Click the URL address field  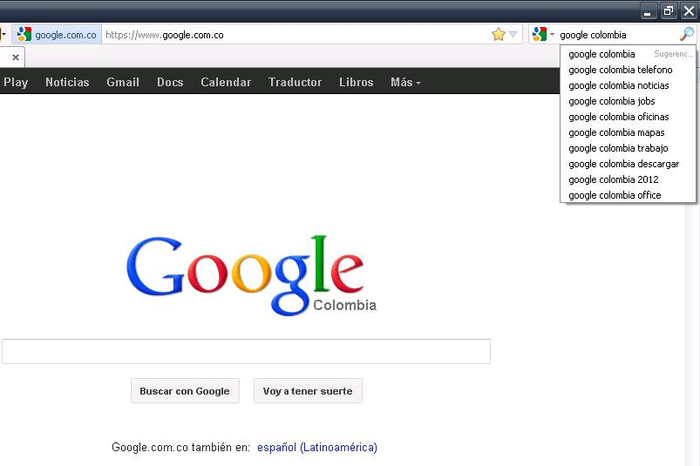[x=295, y=35]
